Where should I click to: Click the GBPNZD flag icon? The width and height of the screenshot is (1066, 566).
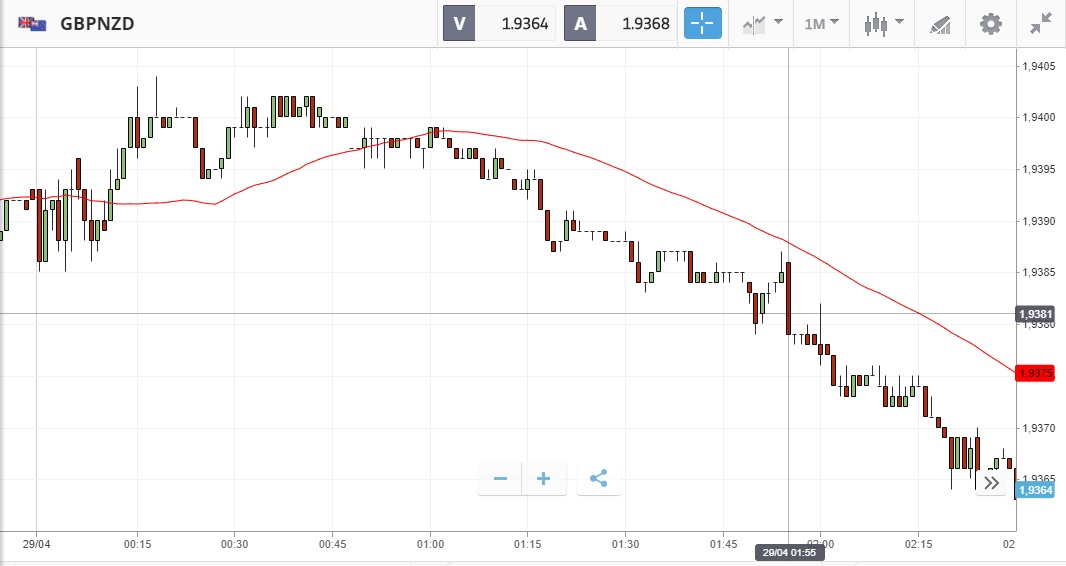click(x=31, y=23)
